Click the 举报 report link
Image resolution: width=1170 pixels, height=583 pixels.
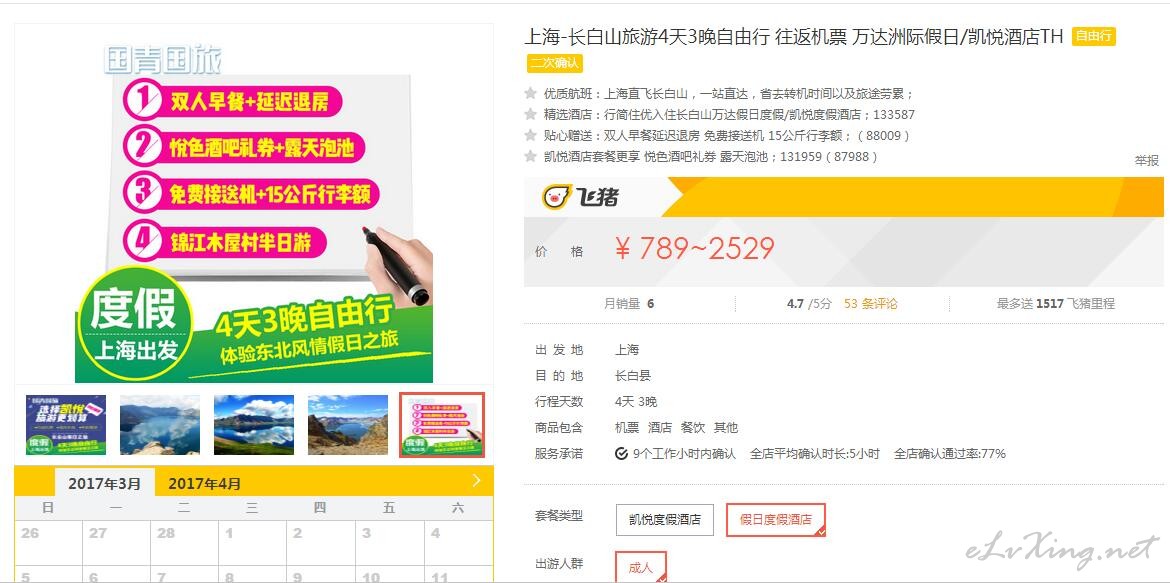1147,160
